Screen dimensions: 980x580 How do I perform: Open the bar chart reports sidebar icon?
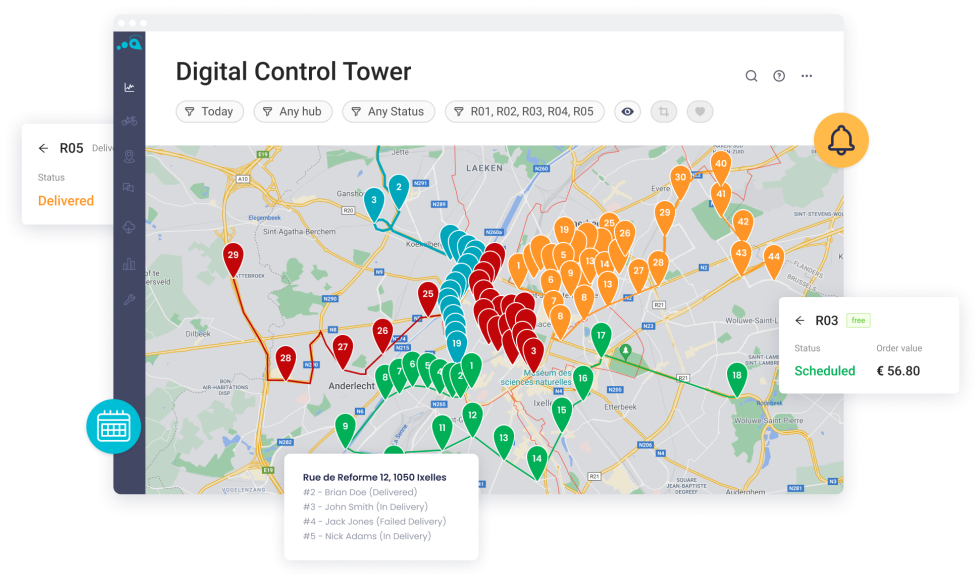click(x=129, y=264)
